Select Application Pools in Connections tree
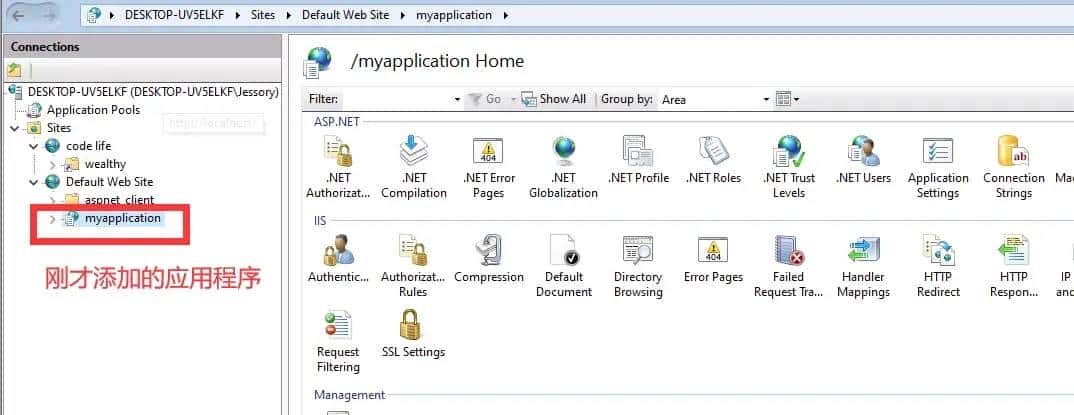 click(92, 110)
